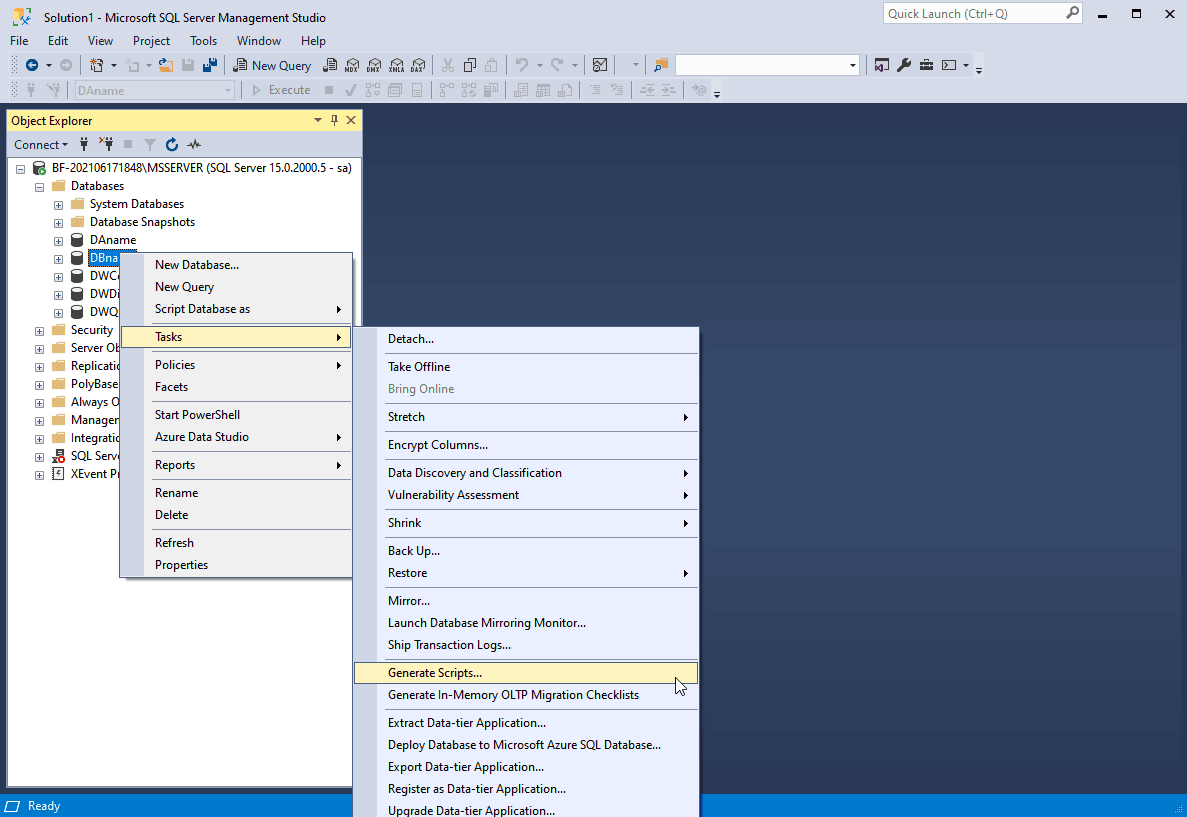The height and width of the screenshot is (817, 1187).
Task: Open the Edit menu
Action: coord(58,41)
